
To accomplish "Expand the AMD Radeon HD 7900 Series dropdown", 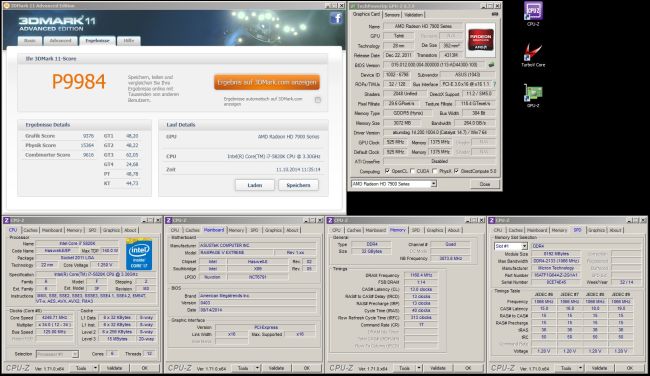I will click(x=433, y=184).
